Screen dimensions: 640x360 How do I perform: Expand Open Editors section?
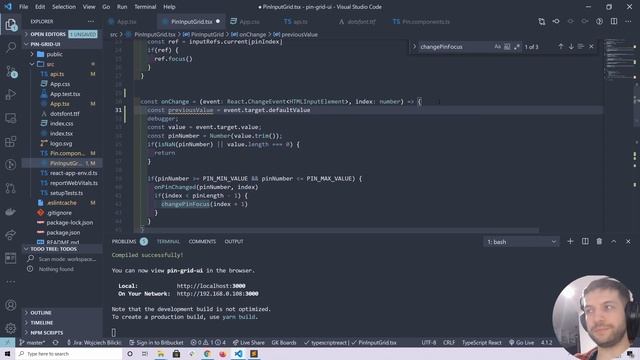(x=62, y=34)
